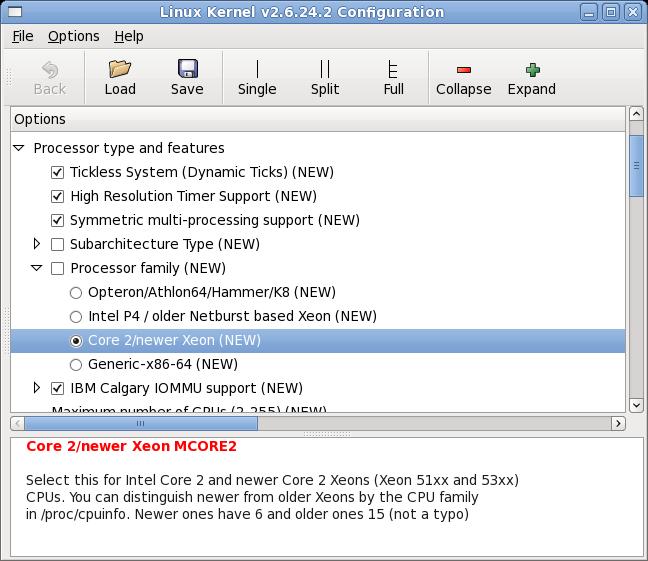Select 'Processor type and features' row text
This screenshot has height=561, width=648.
pos(129,148)
